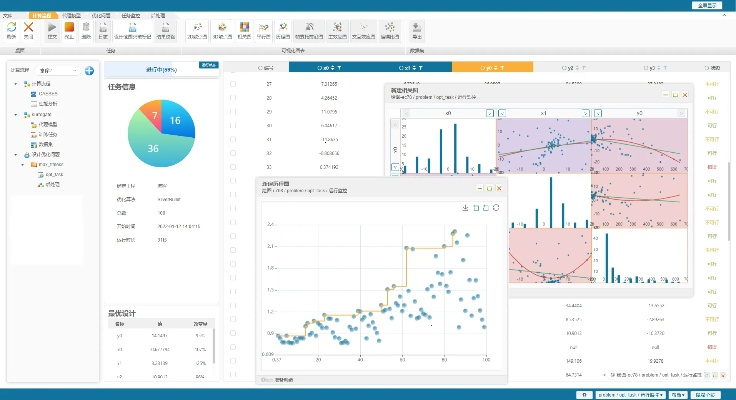Collapse the first top-level node in the project tree
Screen dimensions: 736x400
point(16,83)
